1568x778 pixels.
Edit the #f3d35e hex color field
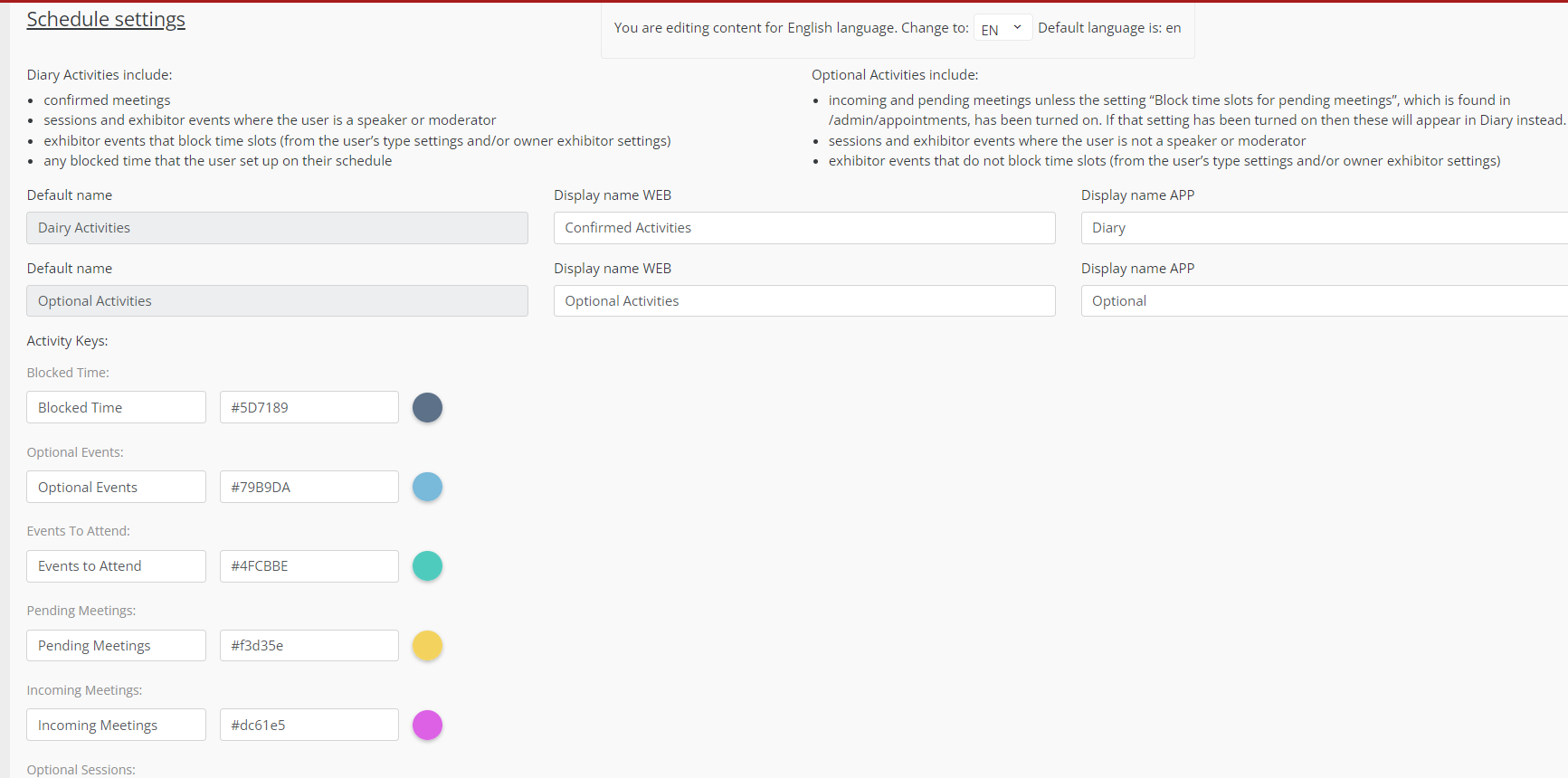pyautogui.click(x=309, y=646)
